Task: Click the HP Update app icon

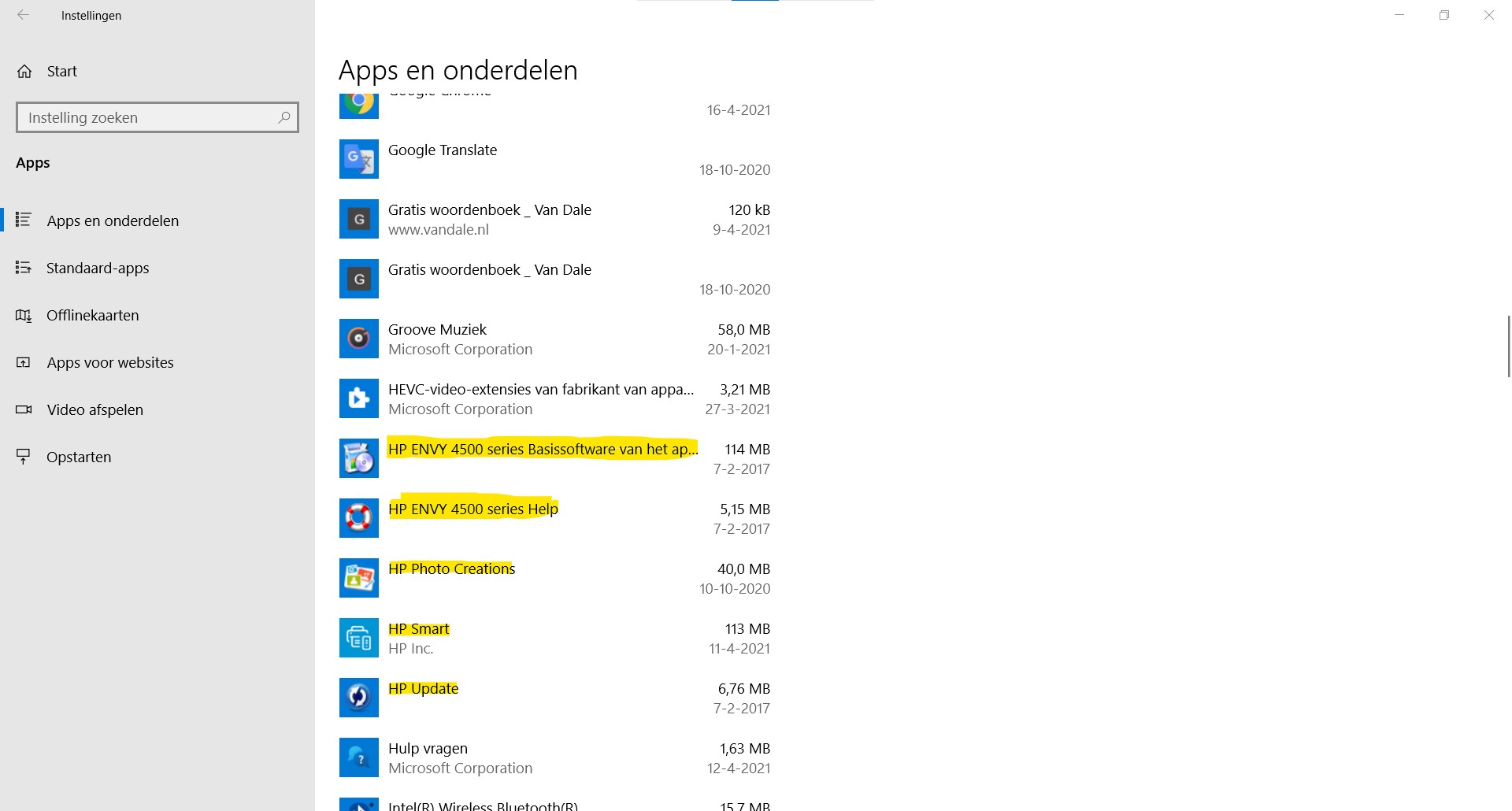Action: tap(359, 698)
